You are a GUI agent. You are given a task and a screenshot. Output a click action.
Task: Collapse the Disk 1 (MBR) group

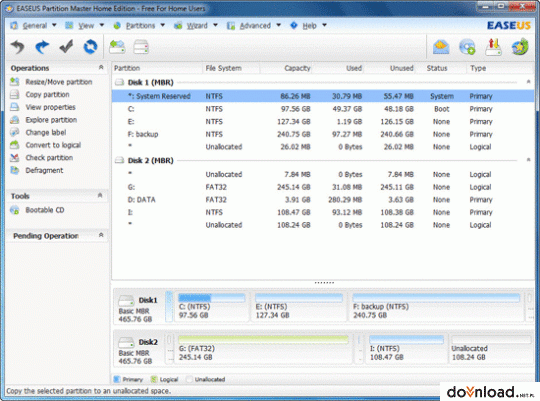[x=528, y=82]
